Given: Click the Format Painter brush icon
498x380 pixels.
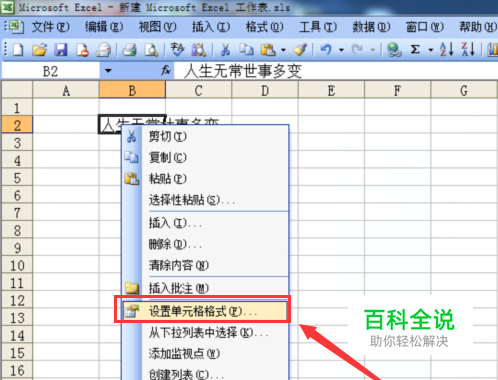Looking at the screenshot, I should [300, 50].
